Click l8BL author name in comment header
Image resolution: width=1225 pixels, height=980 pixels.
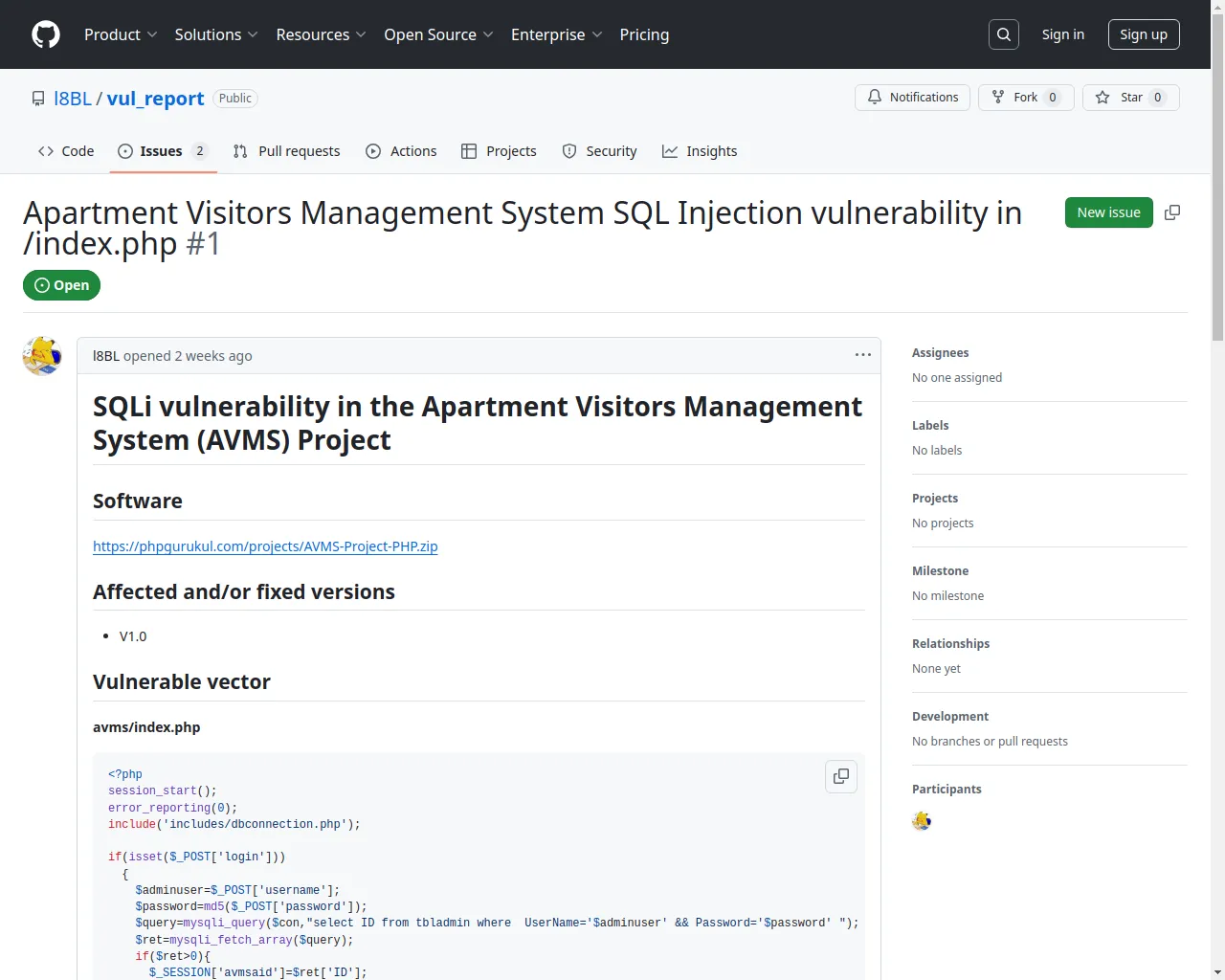(x=106, y=356)
